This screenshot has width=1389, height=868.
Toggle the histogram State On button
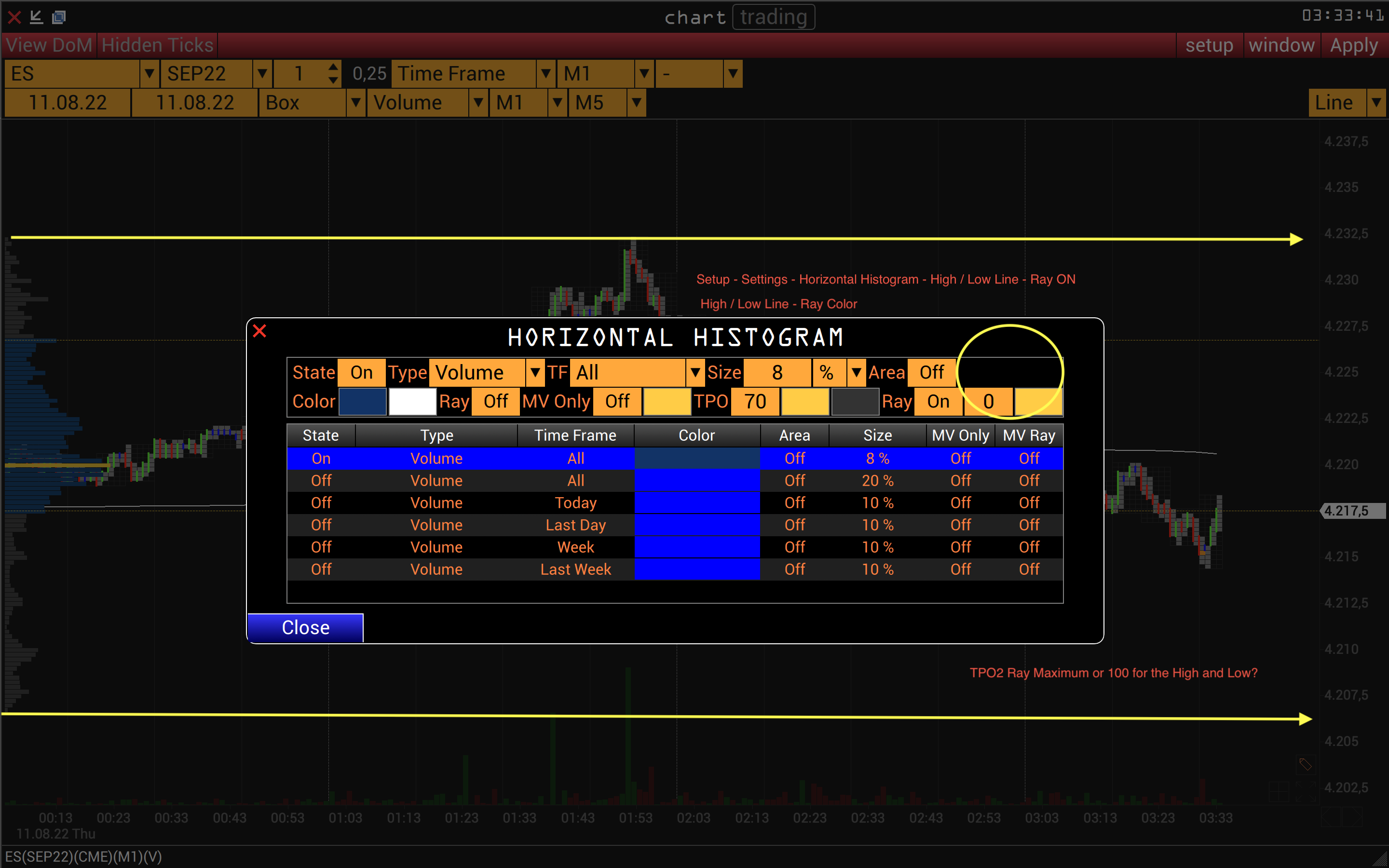tap(362, 373)
